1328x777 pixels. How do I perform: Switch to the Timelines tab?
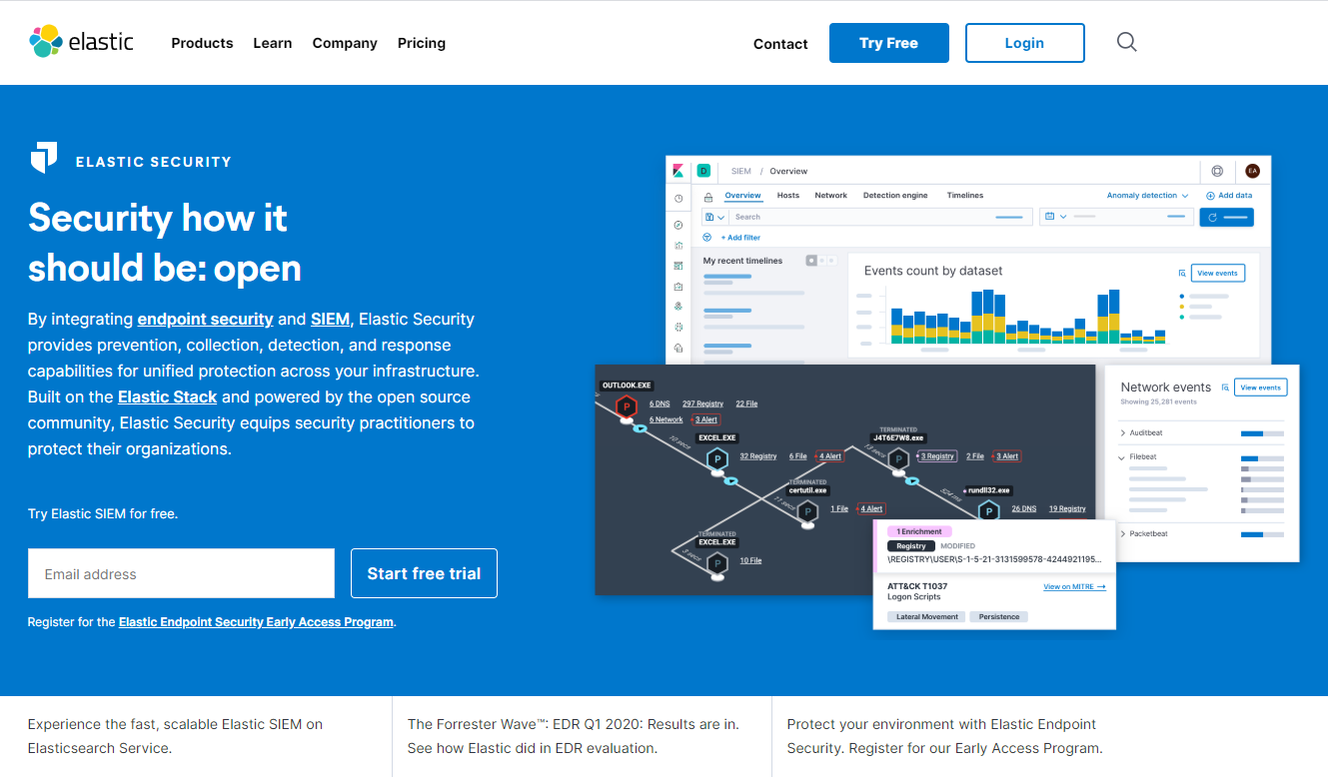[965, 196]
